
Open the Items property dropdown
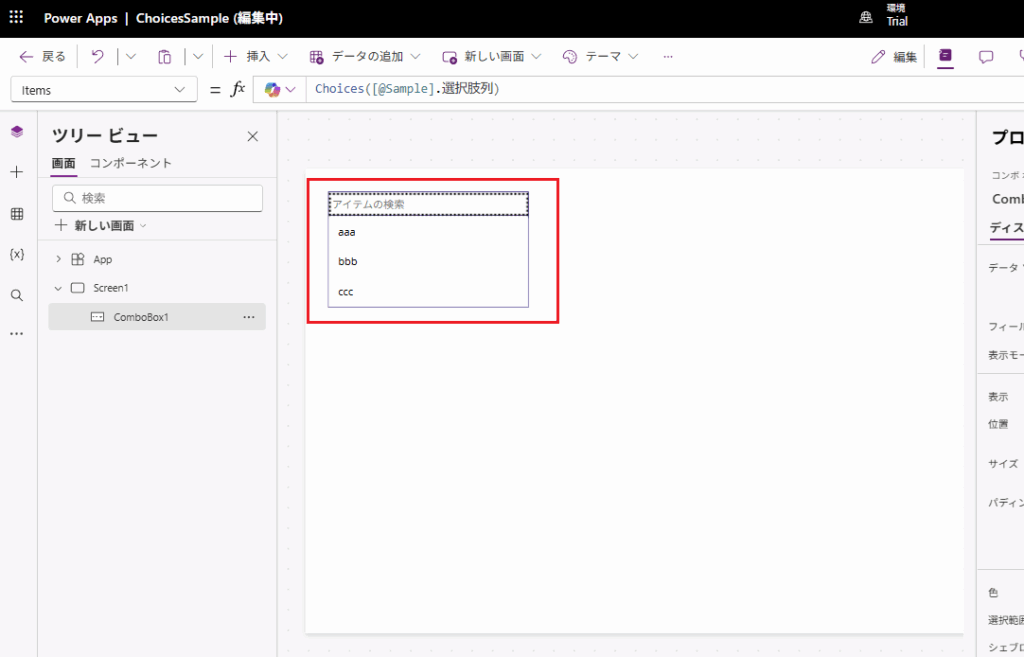coord(103,90)
